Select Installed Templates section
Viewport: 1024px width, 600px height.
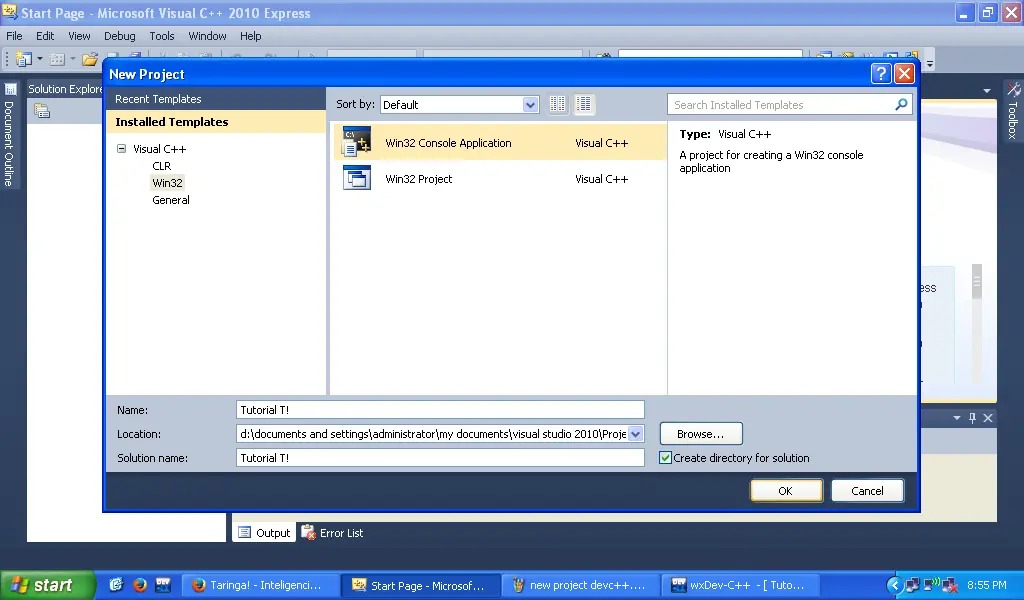216,122
